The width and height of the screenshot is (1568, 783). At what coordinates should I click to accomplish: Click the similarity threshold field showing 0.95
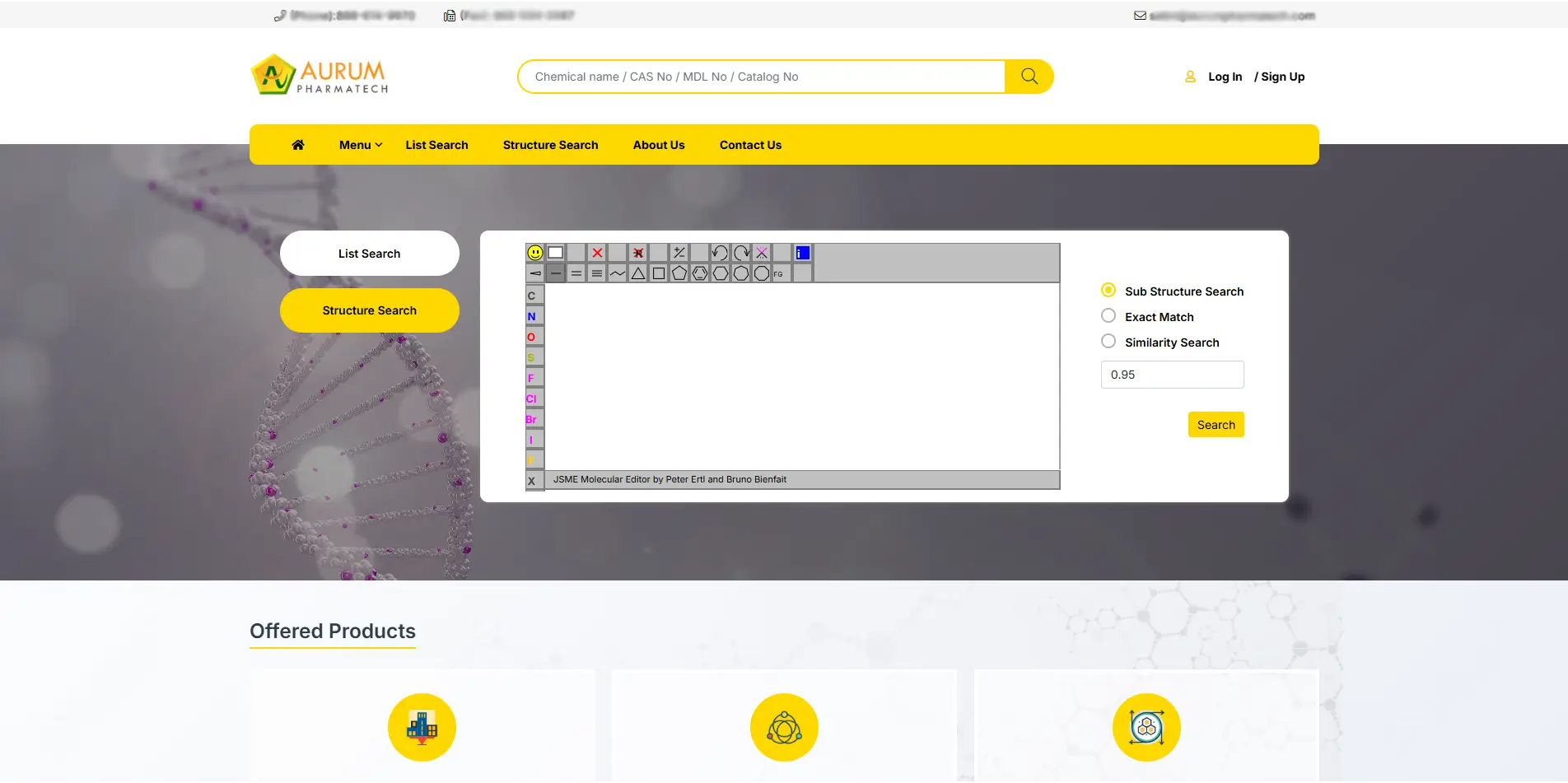click(x=1171, y=375)
